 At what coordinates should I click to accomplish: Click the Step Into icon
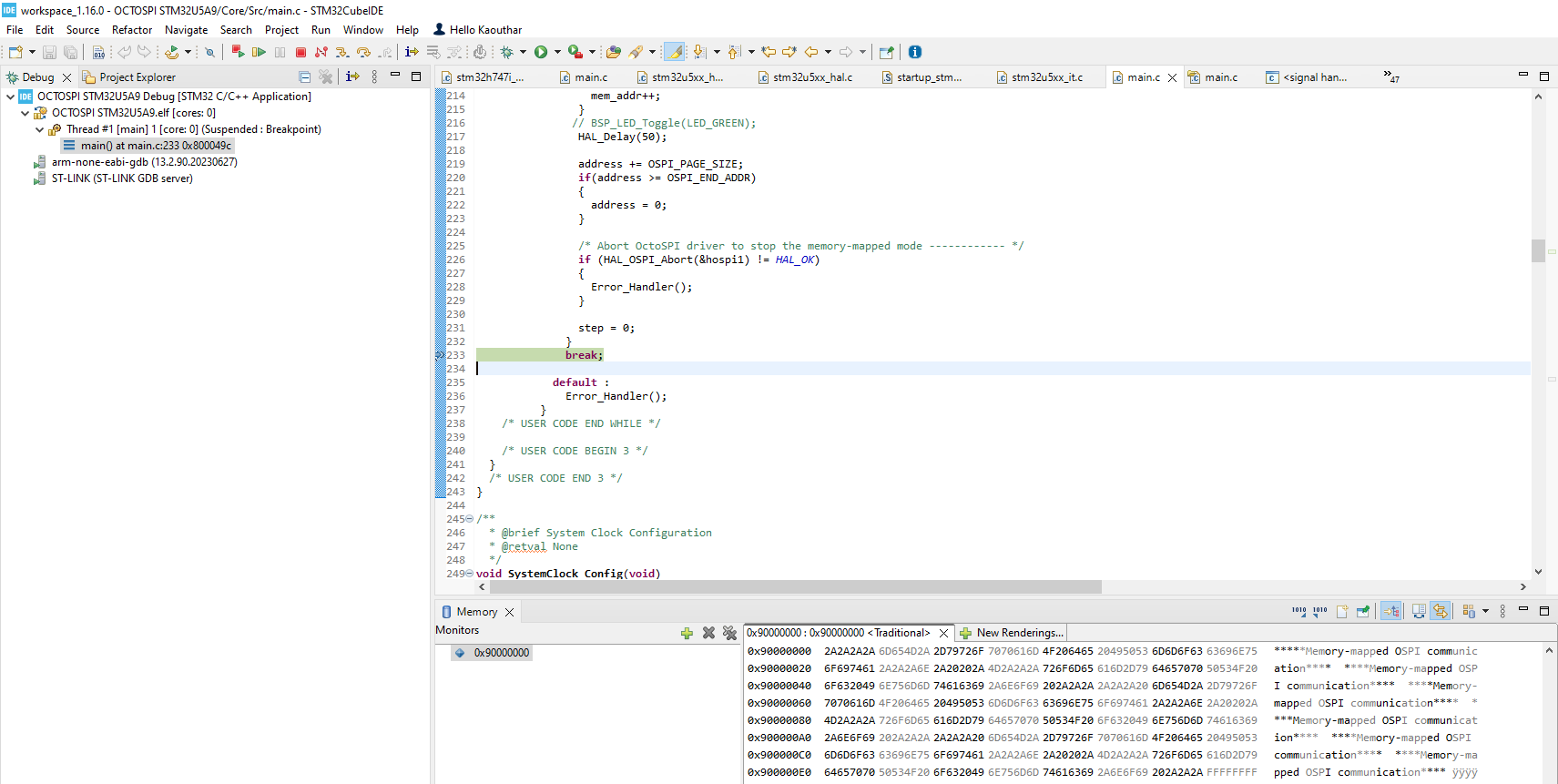[342, 52]
